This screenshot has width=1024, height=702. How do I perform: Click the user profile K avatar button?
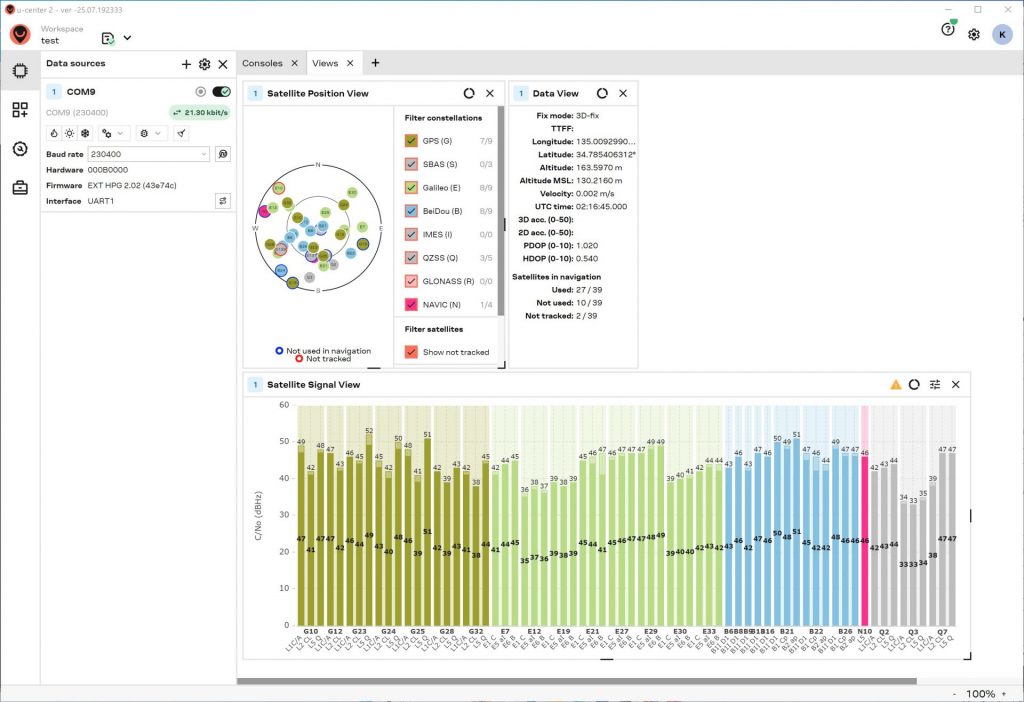[1001, 35]
